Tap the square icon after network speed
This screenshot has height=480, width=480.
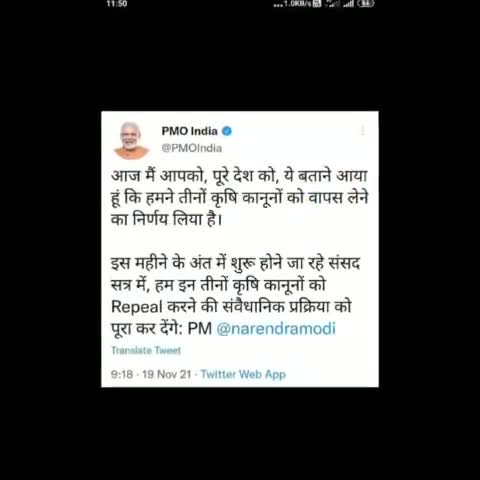(x=318, y=4)
